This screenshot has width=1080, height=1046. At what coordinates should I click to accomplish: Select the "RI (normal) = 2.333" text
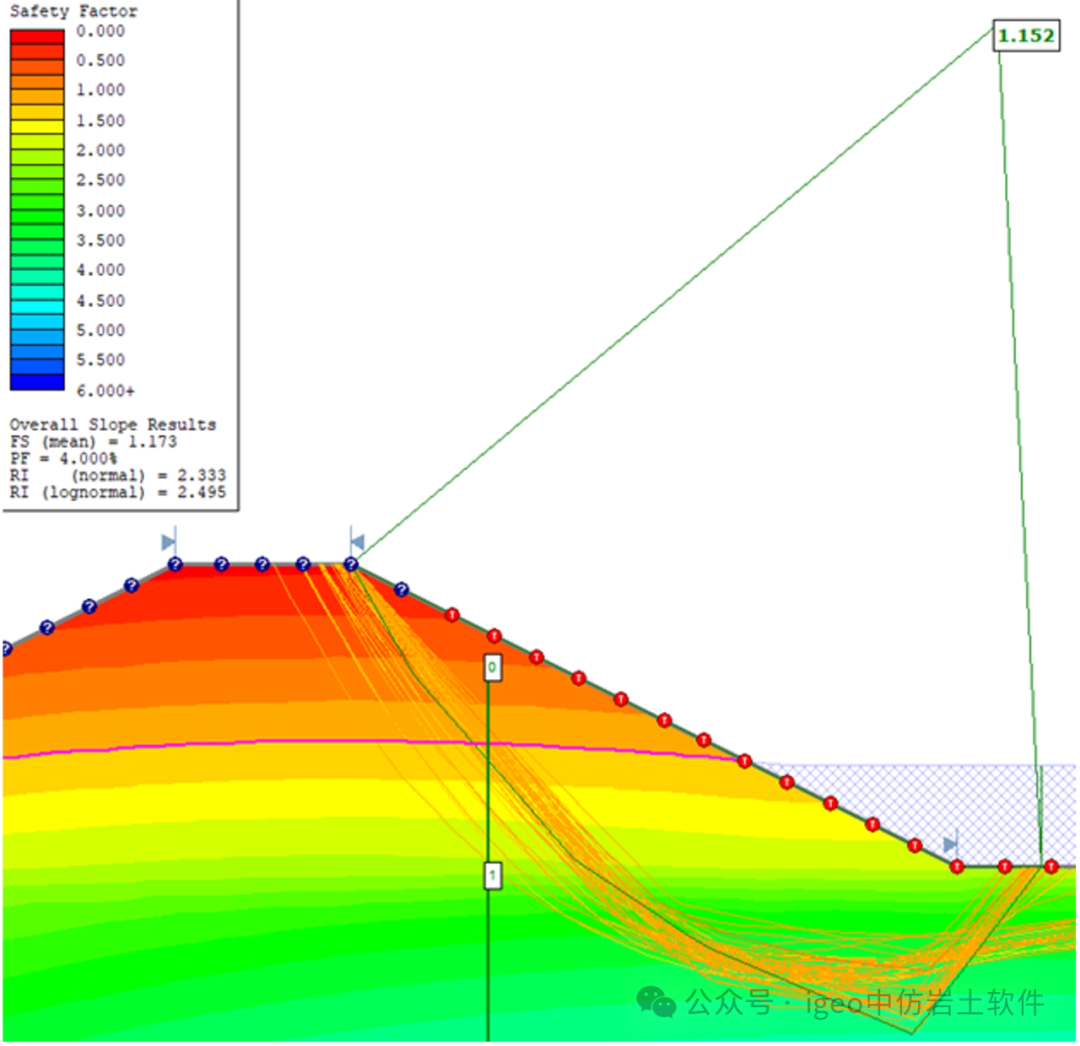(x=117, y=475)
